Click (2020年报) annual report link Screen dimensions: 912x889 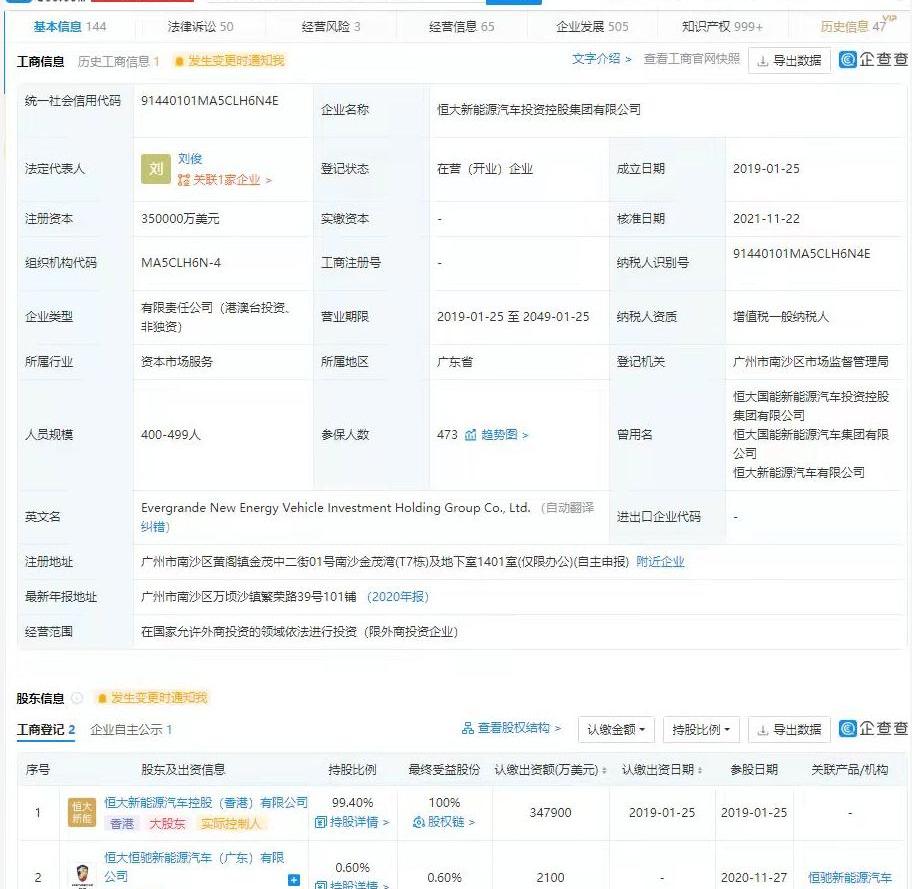tap(398, 596)
